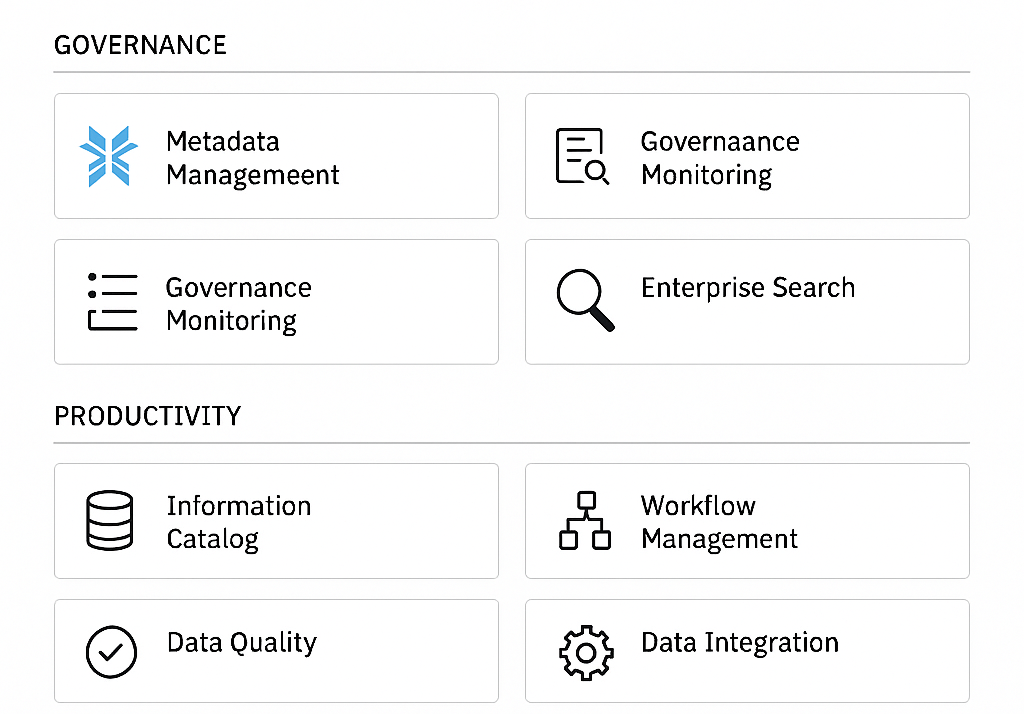Screen dimensions: 1024x714
Task: Click the bulleted list icon for Governance Monitoring
Action: (x=112, y=302)
